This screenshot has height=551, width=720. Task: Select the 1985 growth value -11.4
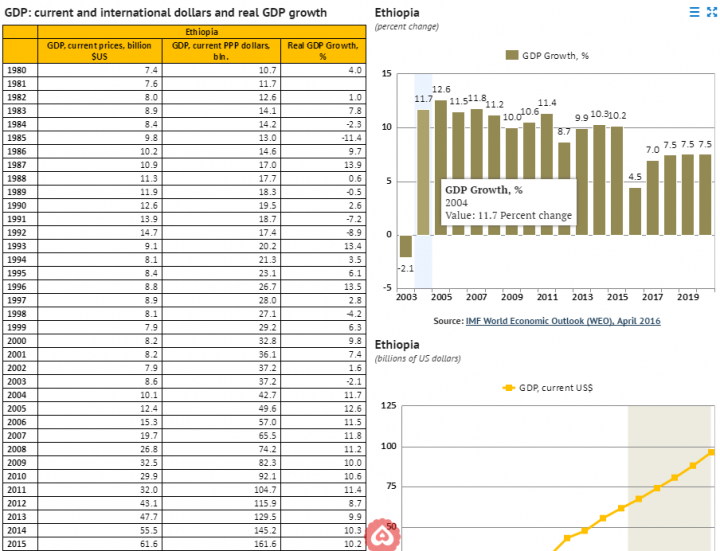(x=323, y=138)
